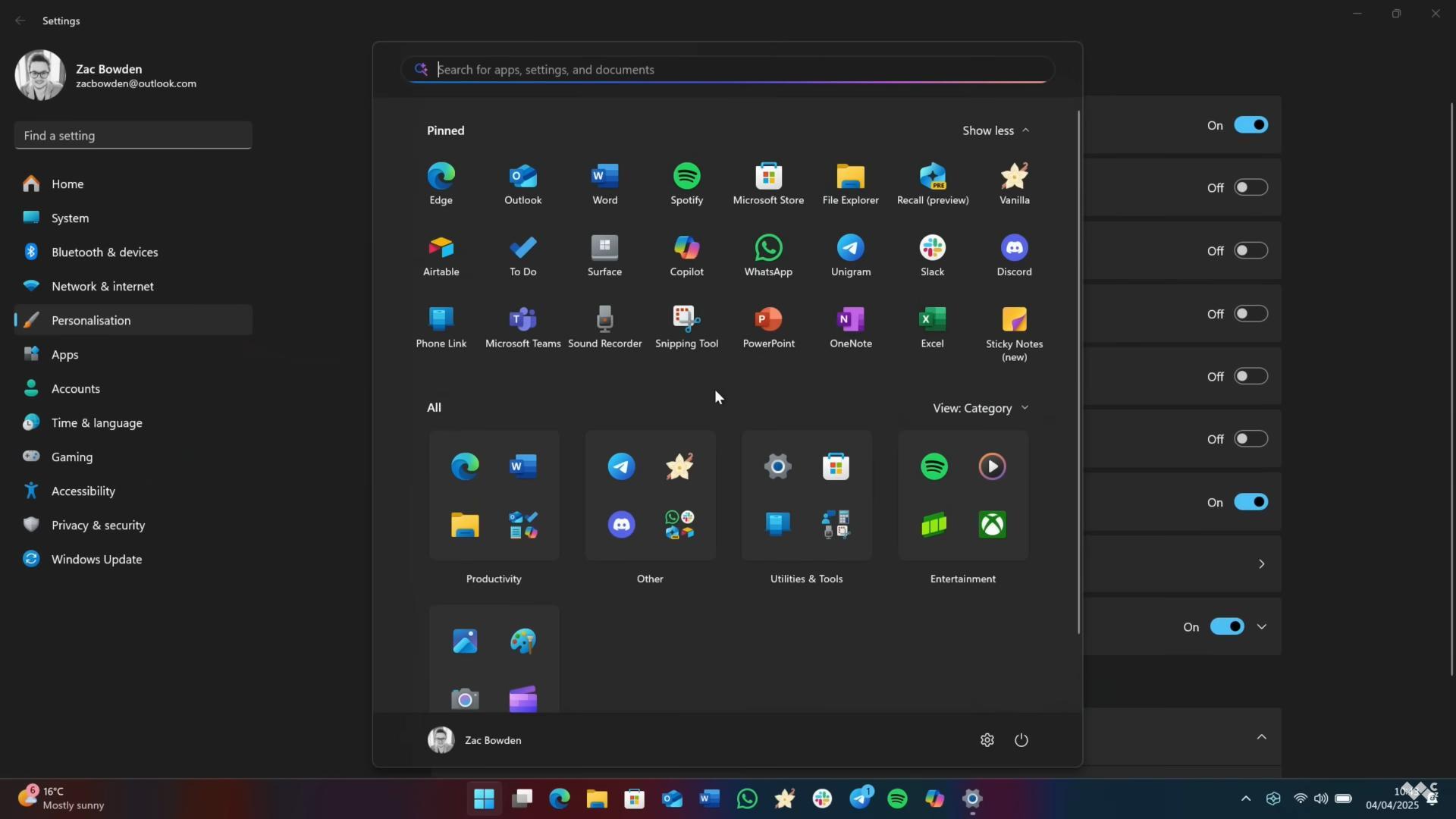Open Phone Link pinned app
This screenshot has height=819, width=1456.
(441, 328)
